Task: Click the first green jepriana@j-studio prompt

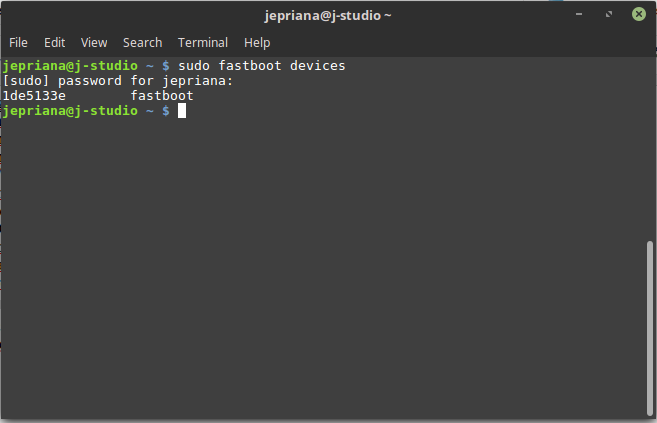Action: pos(70,66)
